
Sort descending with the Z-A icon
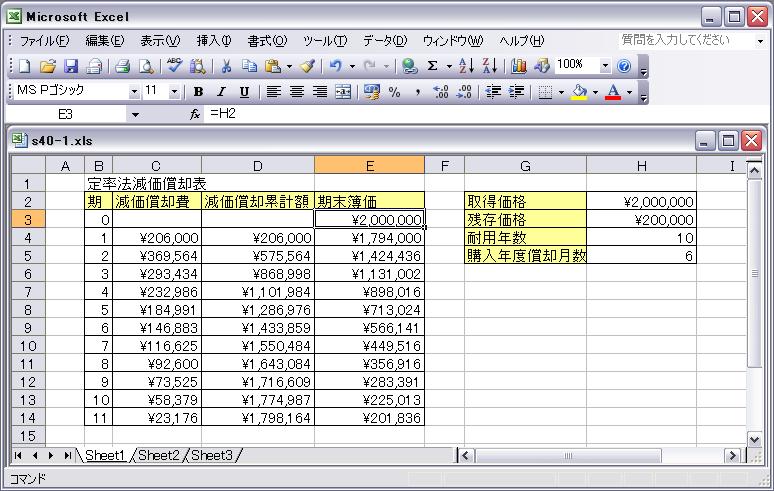point(490,66)
